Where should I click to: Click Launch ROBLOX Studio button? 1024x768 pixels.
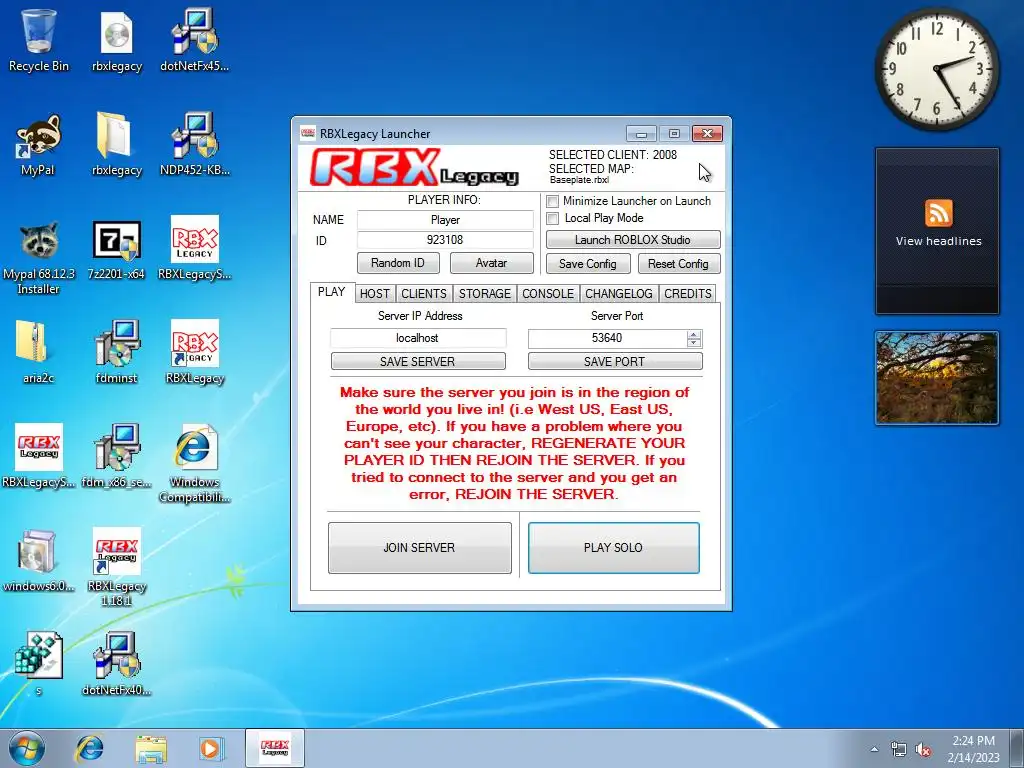633,240
